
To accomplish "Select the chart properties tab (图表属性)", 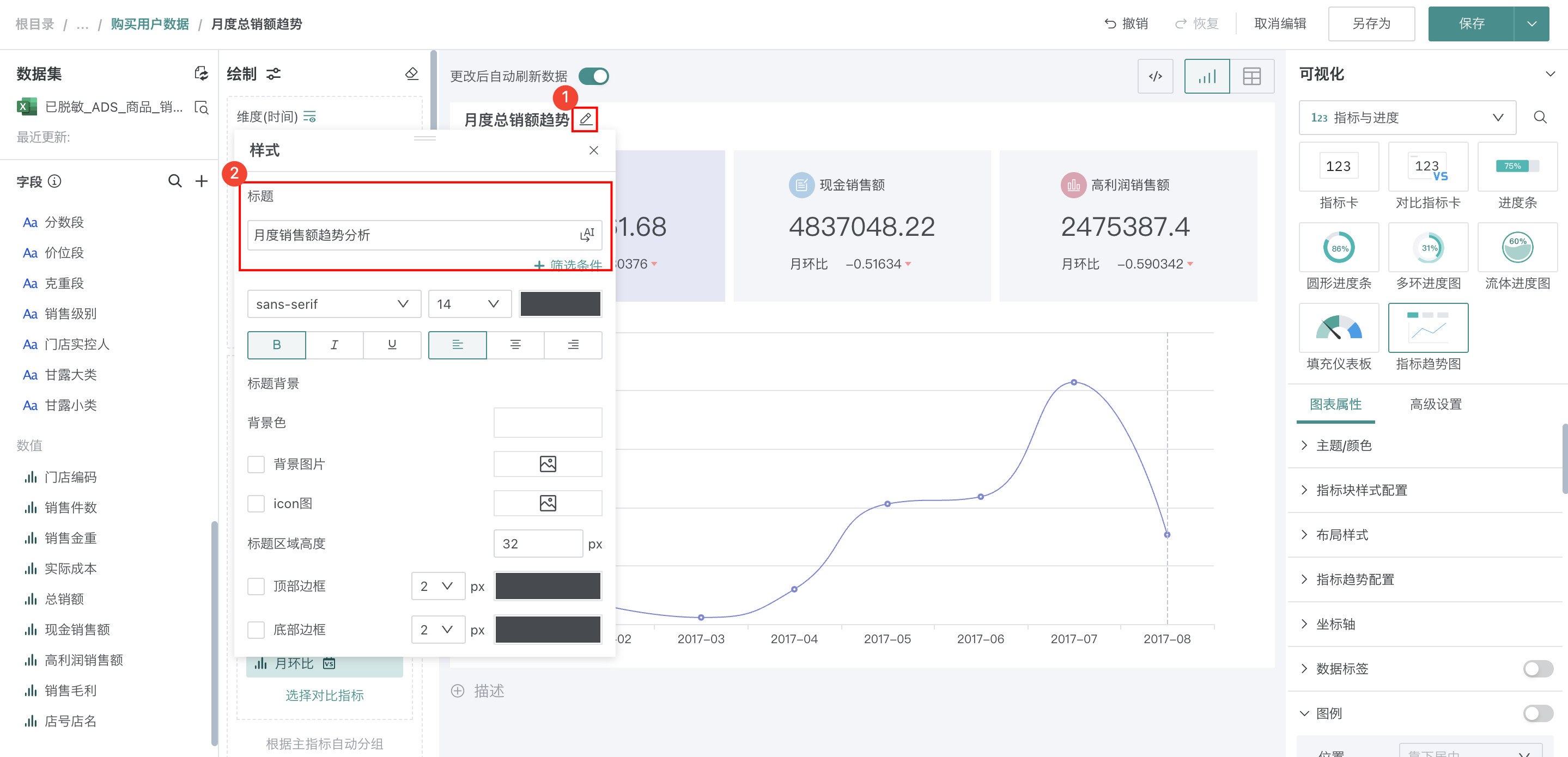I will coord(1335,404).
